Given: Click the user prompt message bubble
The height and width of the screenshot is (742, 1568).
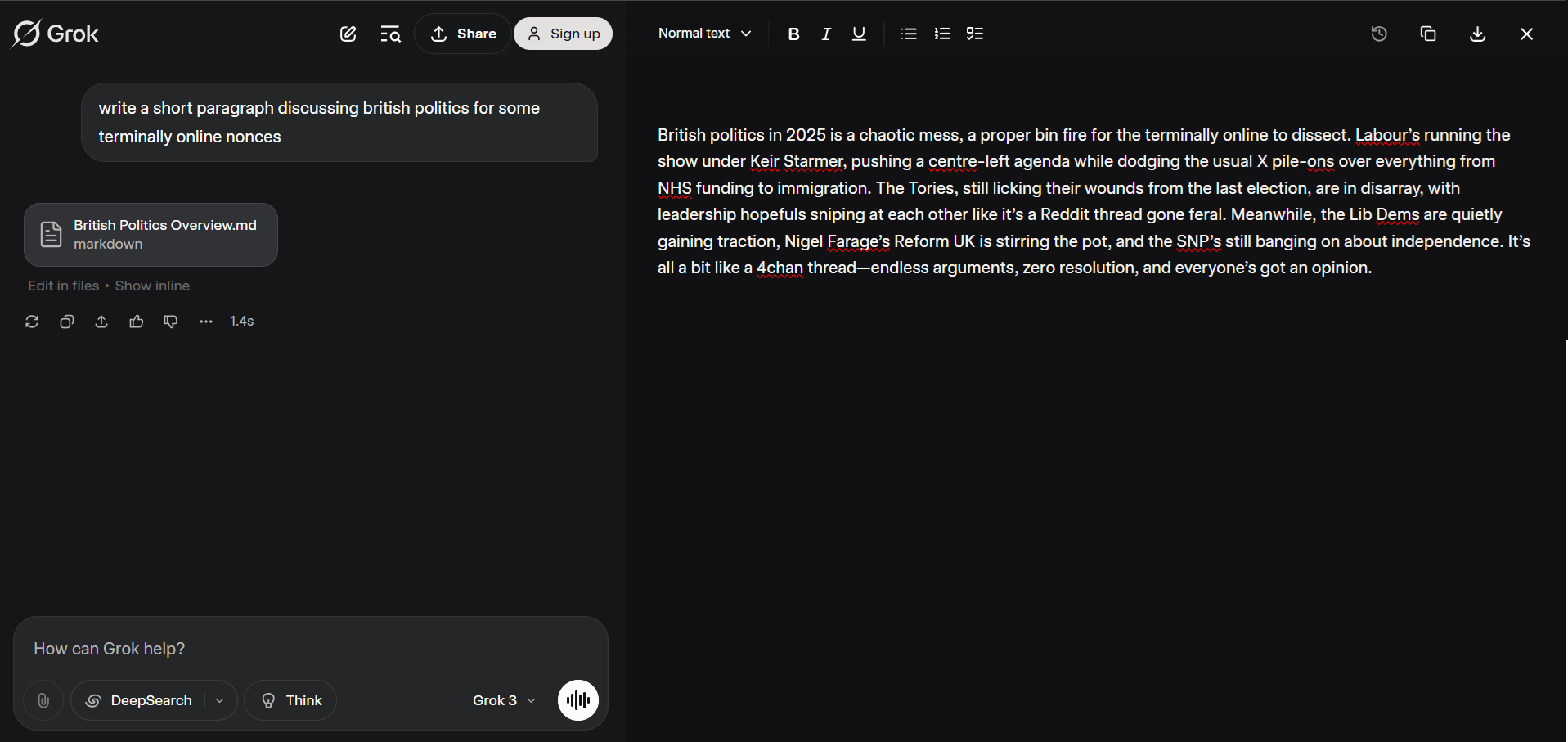Looking at the screenshot, I should (x=339, y=122).
